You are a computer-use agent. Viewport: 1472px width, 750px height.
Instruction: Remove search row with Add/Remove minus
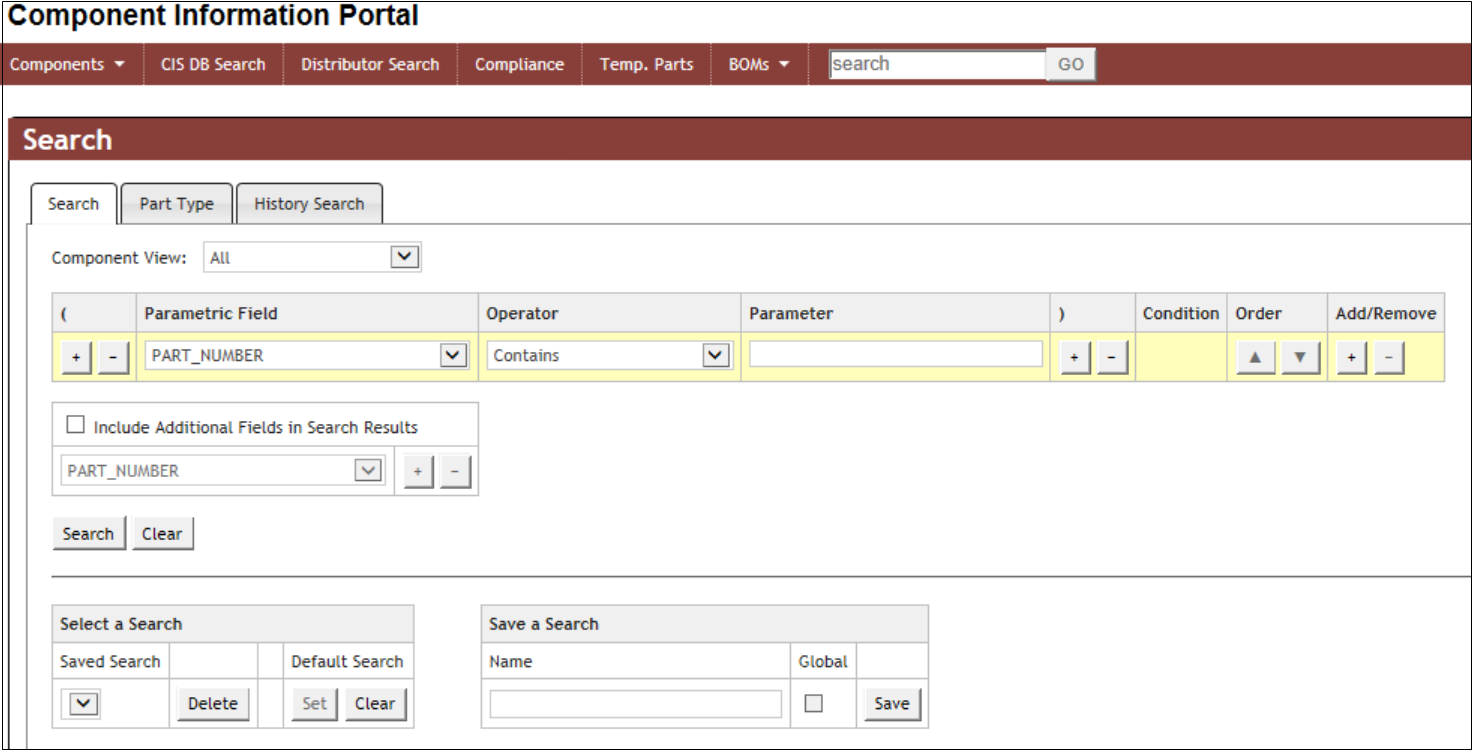[x=1388, y=357]
